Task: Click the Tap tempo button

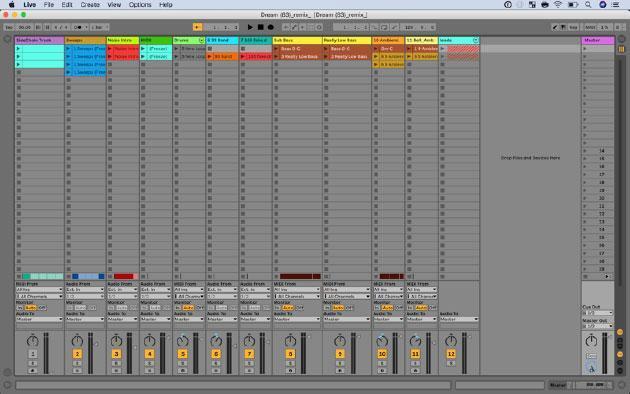Action: click(9, 27)
